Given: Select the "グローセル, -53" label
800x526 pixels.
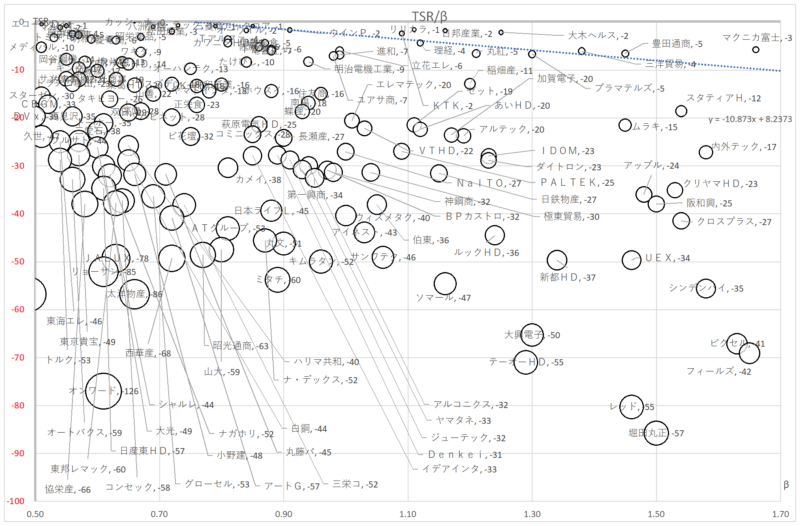Looking at the screenshot, I should click(217, 484).
